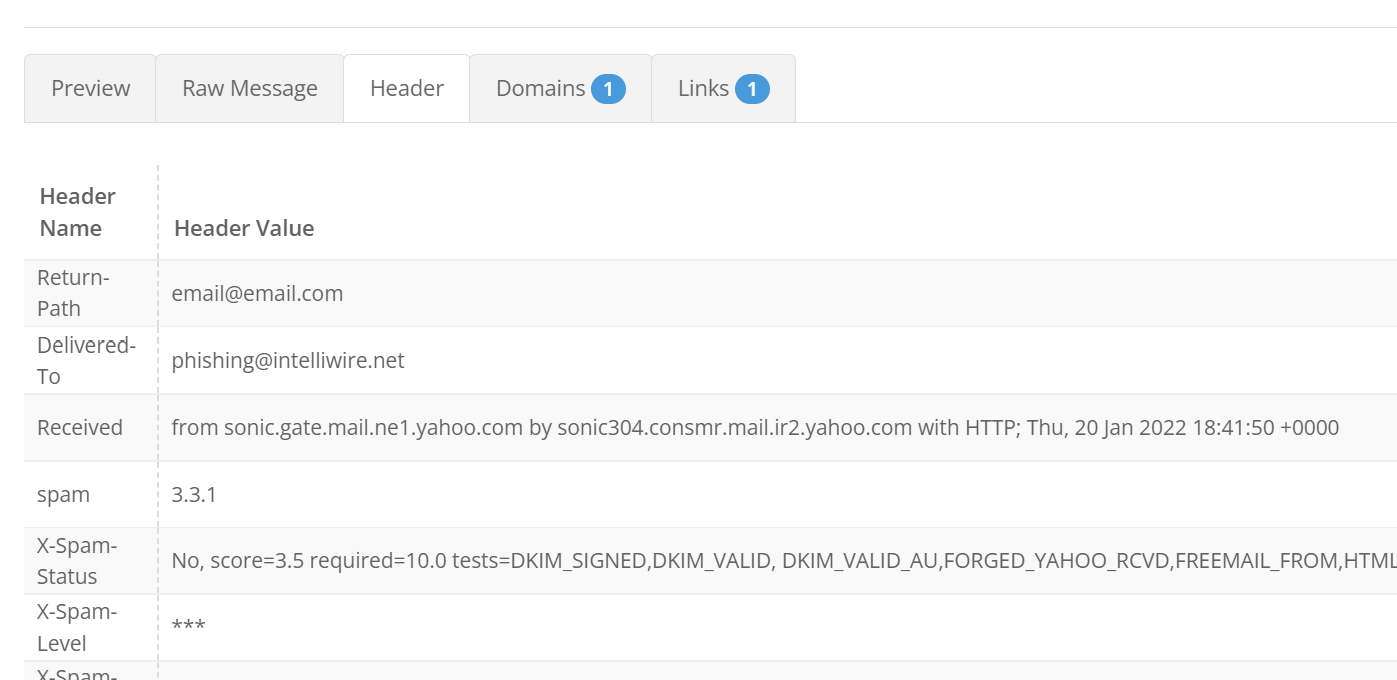Select the Delivered-To header name cell
Screen dimensions: 1397x680
coord(85,360)
